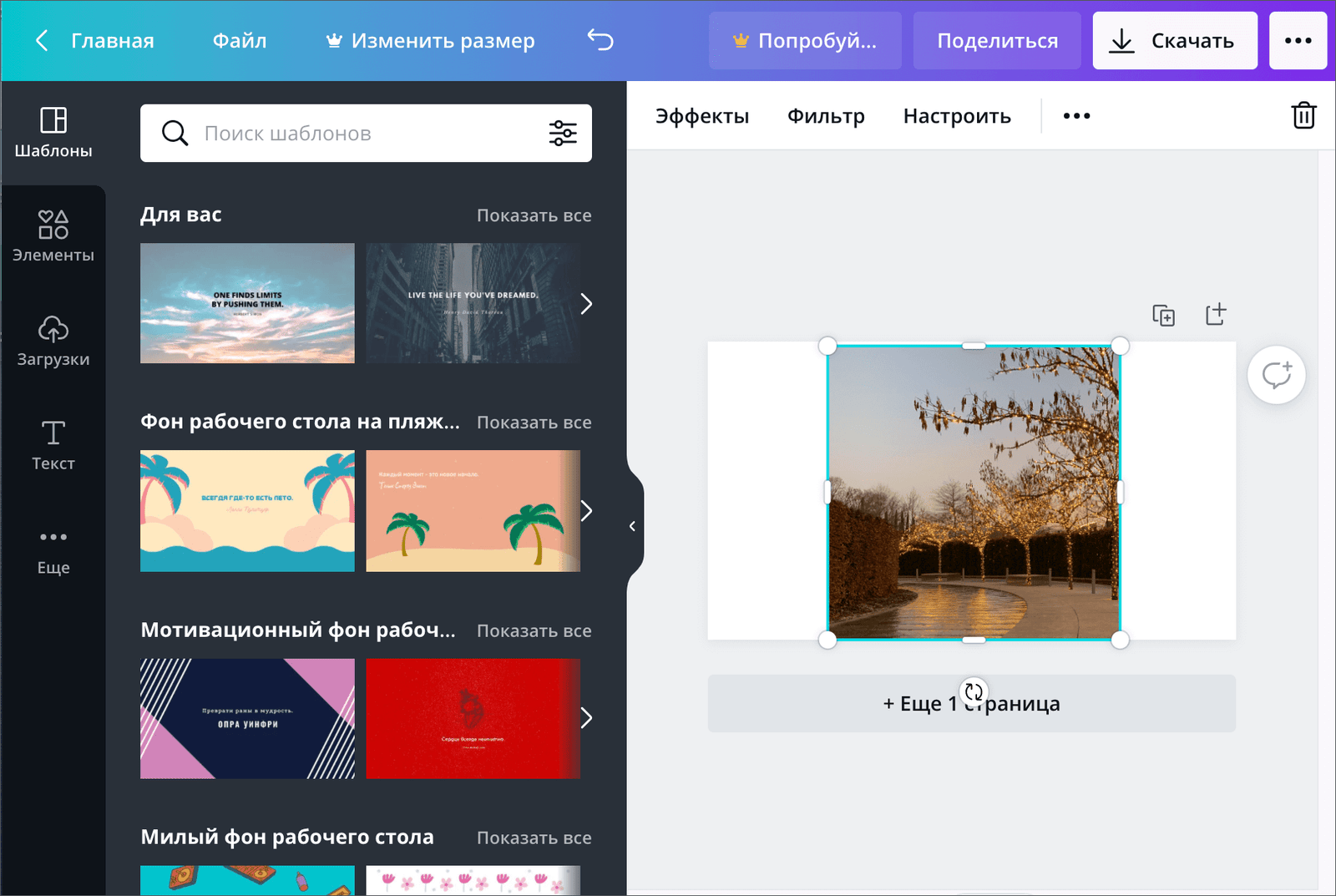Viewport: 1336px width, 896px height.
Task: Click the rotate handle below the image
Action: pyautogui.click(x=974, y=691)
